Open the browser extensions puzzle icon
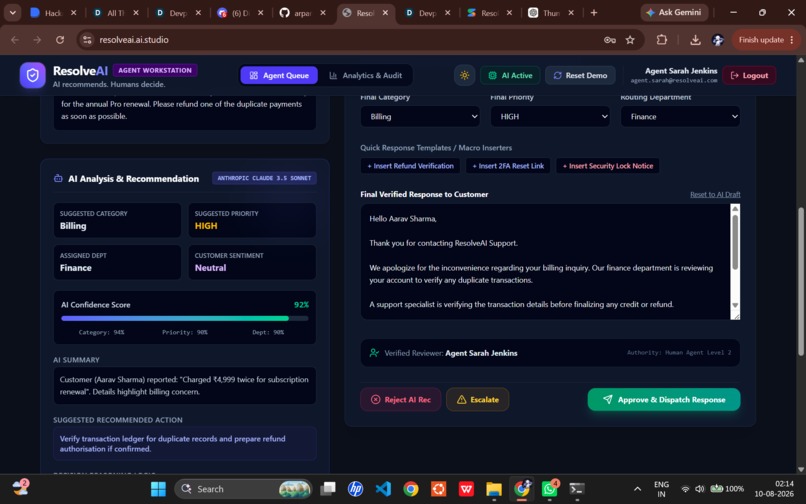The height and width of the screenshot is (504, 806). [x=662, y=40]
